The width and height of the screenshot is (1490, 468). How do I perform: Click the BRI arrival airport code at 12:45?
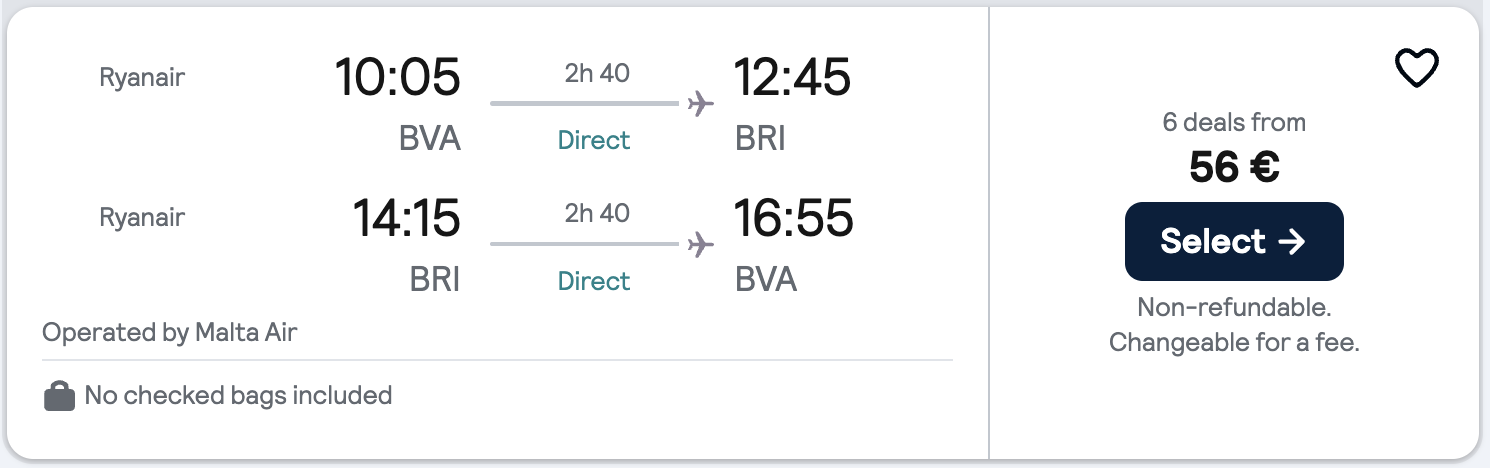click(x=760, y=139)
